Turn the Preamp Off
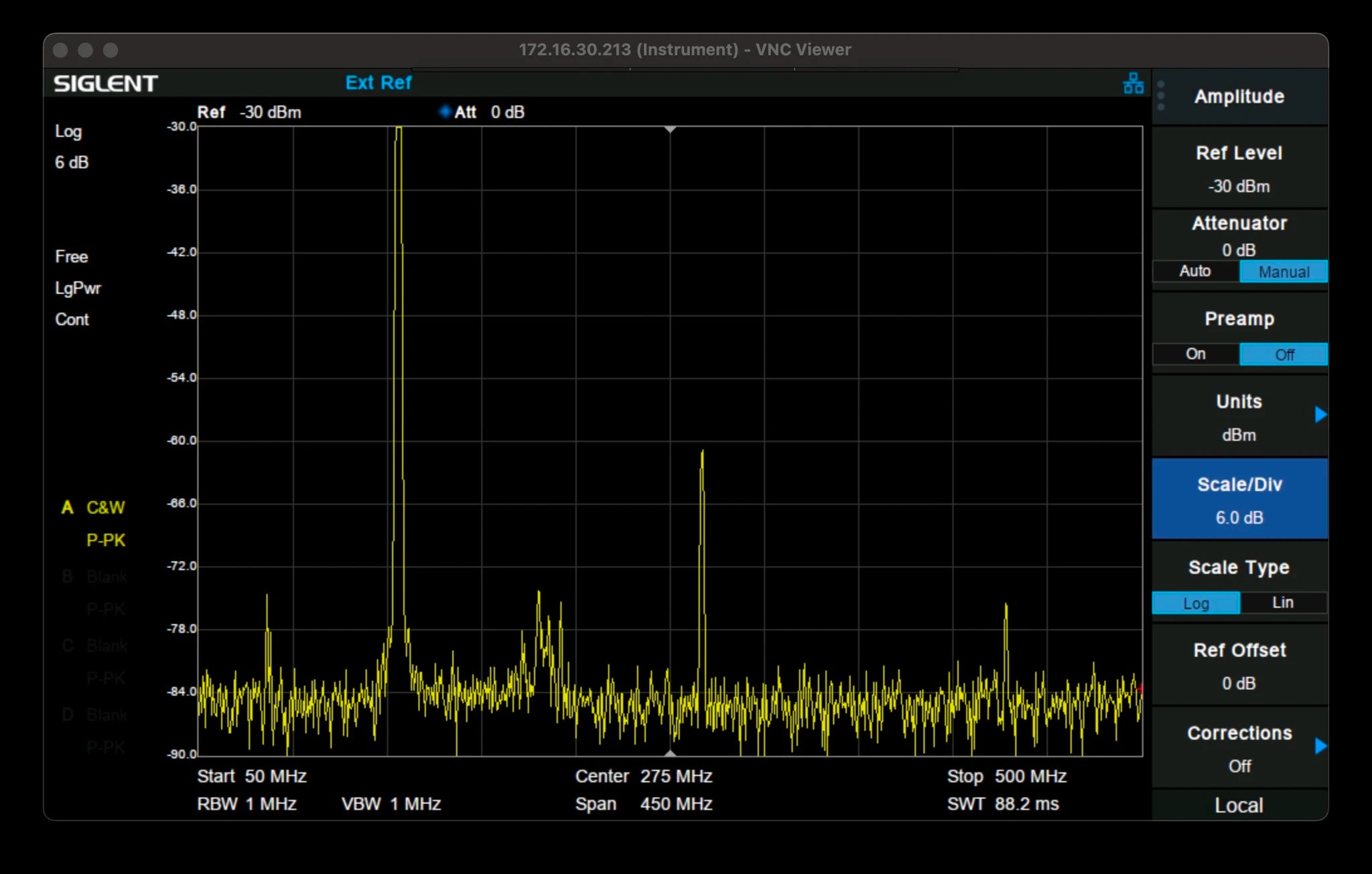The image size is (1372, 874). [x=1284, y=354]
